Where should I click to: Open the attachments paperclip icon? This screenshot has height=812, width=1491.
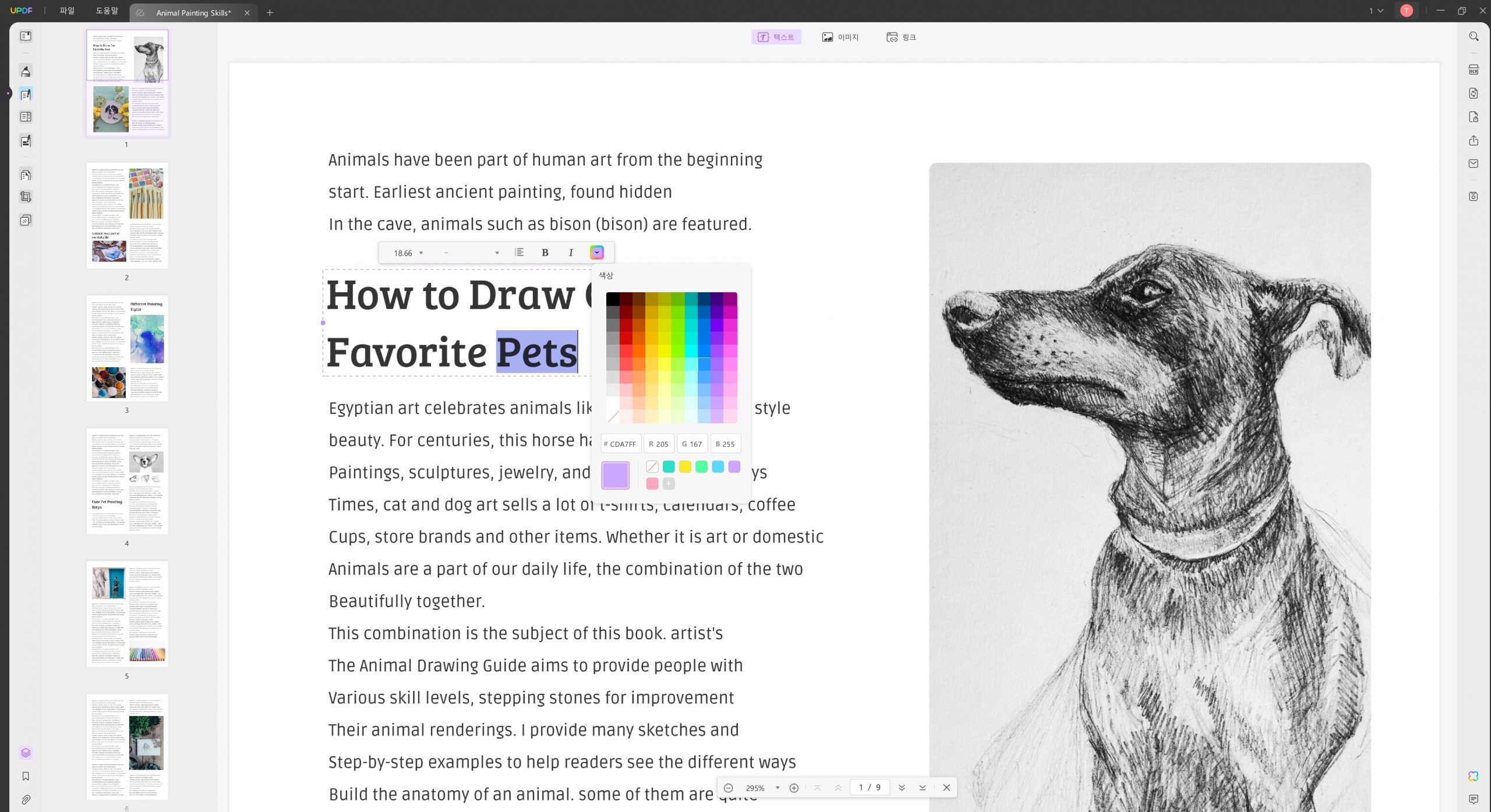point(26,800)
